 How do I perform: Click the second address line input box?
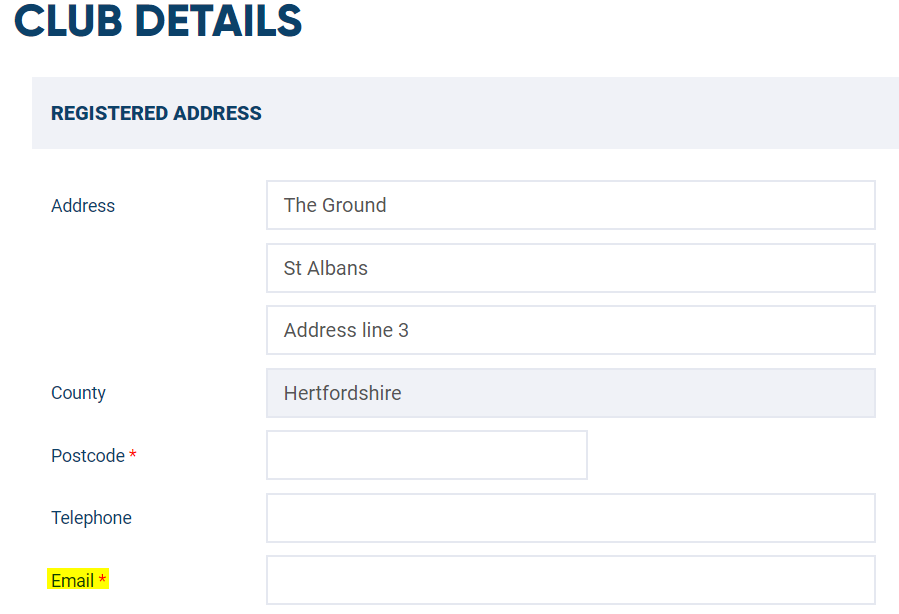570,268
